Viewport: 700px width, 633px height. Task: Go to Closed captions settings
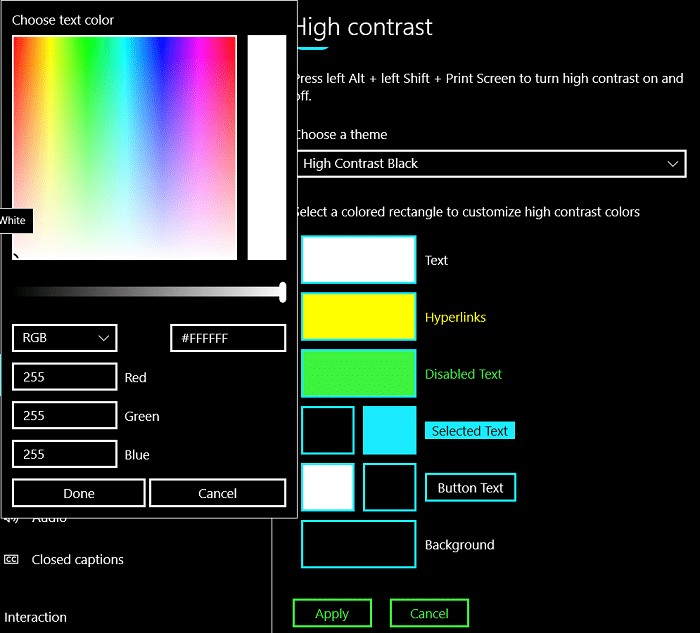77,560
